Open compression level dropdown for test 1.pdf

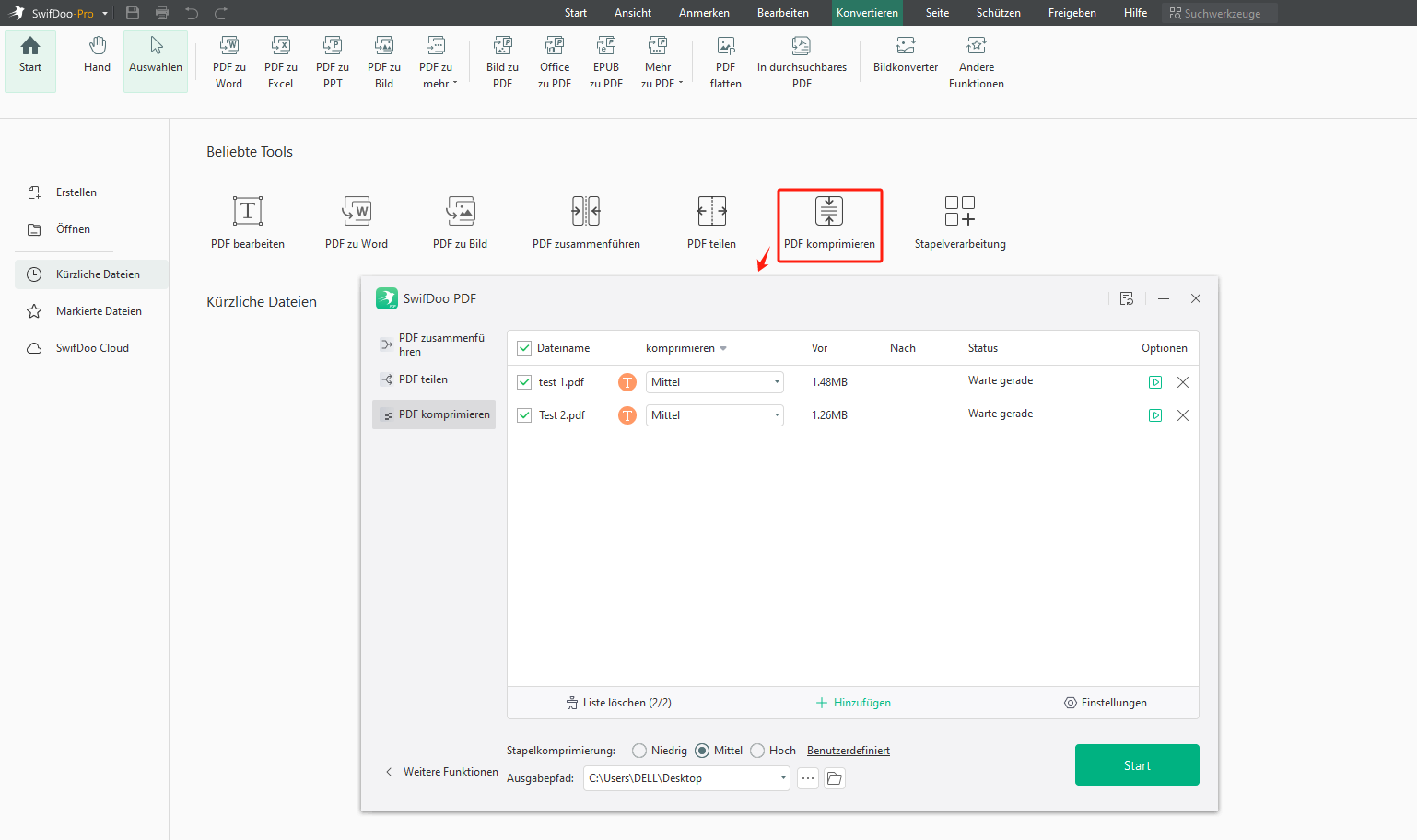(x=715, y=382)
